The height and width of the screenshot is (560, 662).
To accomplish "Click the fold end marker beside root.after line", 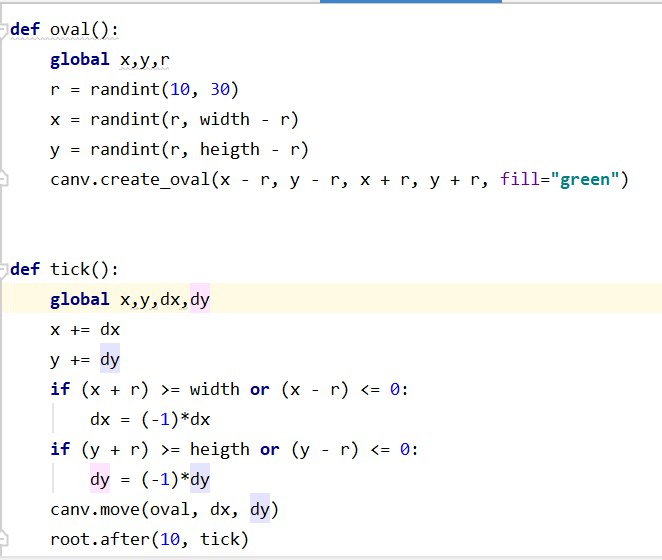I will click(3, 539).
